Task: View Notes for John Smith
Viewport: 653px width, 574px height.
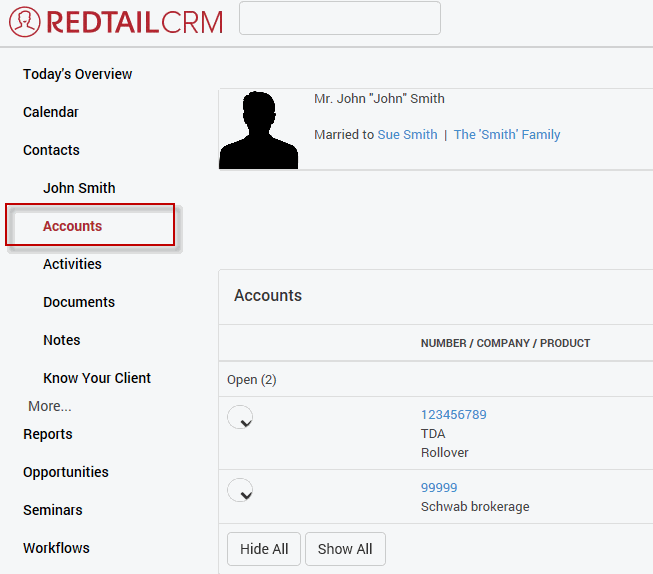Action: (61, 340)
